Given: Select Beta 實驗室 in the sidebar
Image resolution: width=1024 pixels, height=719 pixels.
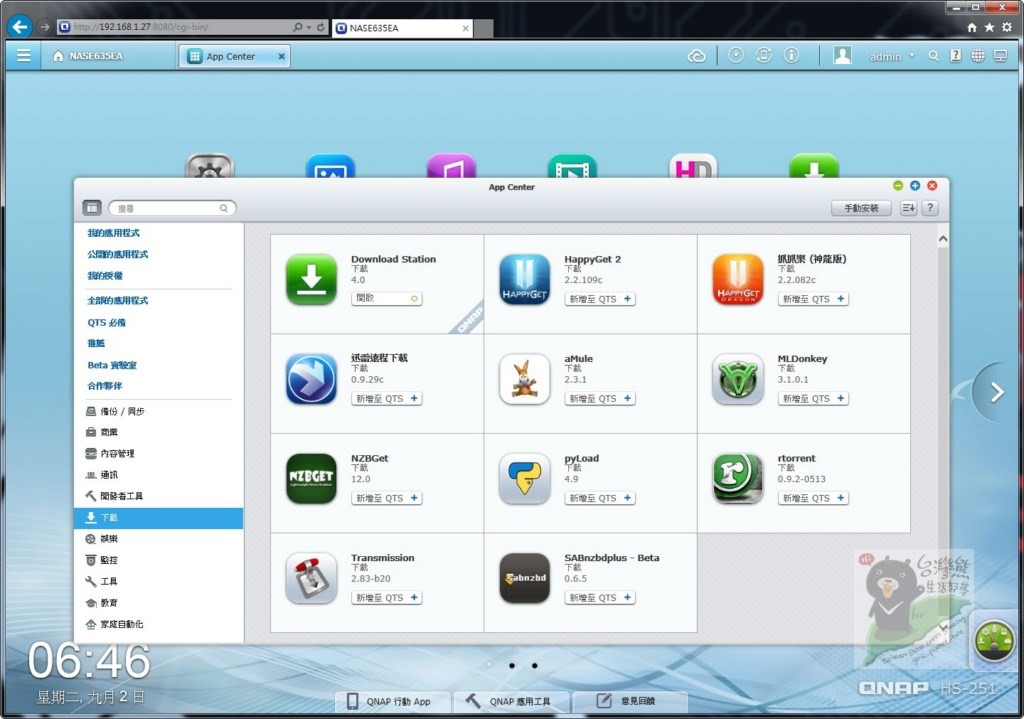Looking at the screenshot, I should [x=112, y=365].
